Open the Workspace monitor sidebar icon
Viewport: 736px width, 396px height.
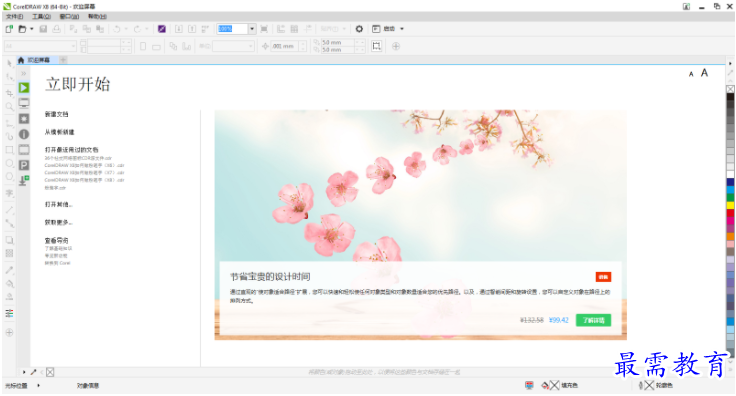pyautogui.click(x=24, y=103)
